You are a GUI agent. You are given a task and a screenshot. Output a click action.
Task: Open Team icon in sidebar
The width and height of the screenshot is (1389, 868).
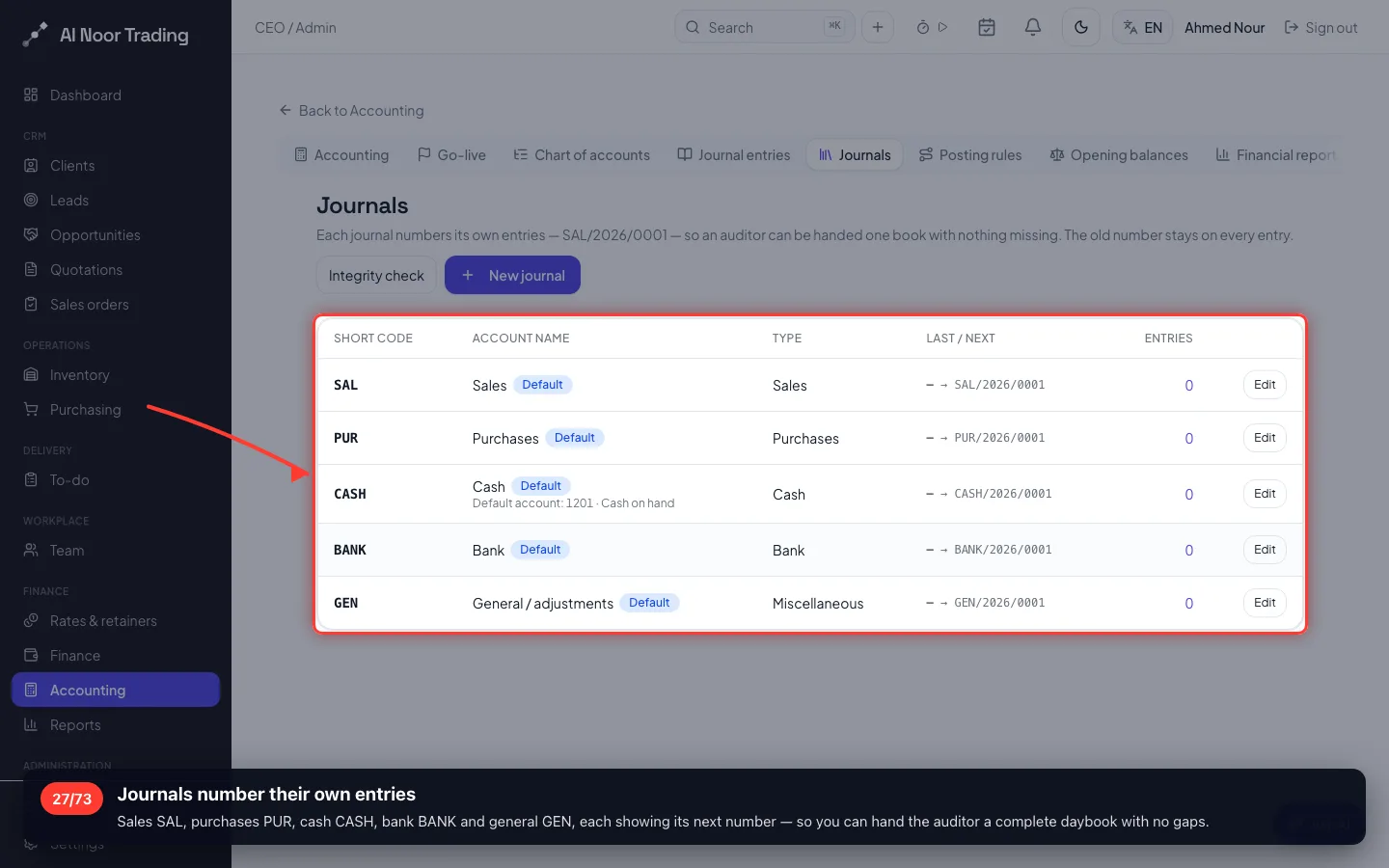tap(31, 550)
